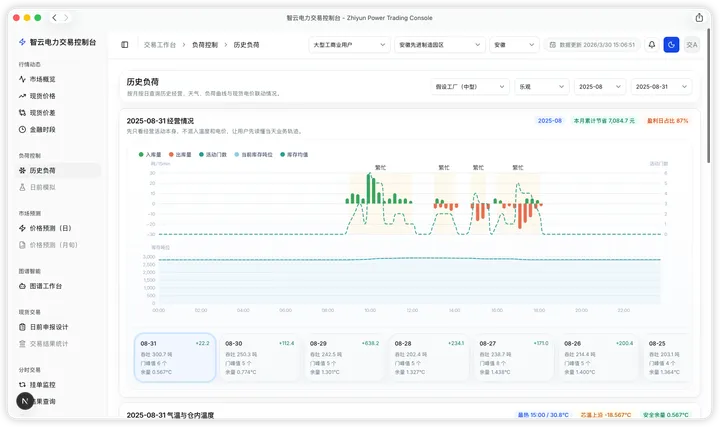Screen dimensions: 720x427
Task: Click the 现货价格 trend-line icon
Action: [x=22, y=96]
